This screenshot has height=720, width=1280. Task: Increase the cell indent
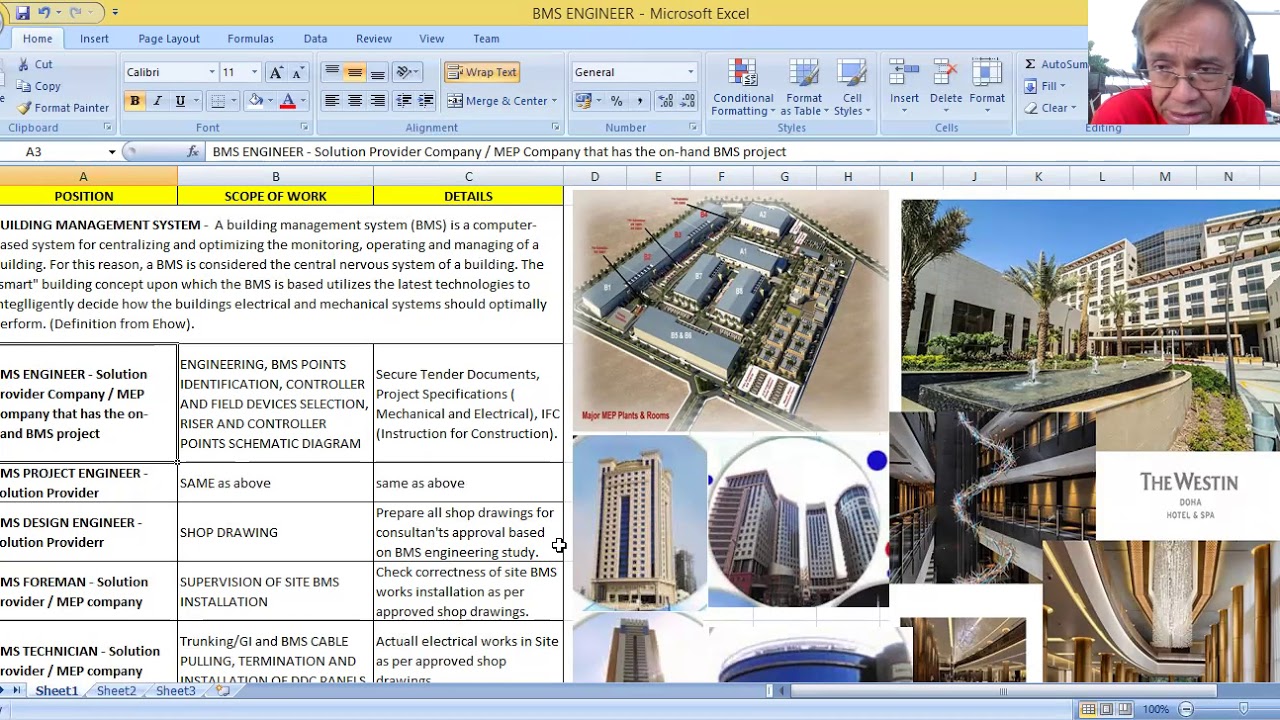pyautogui.click(x=425, y=101)
